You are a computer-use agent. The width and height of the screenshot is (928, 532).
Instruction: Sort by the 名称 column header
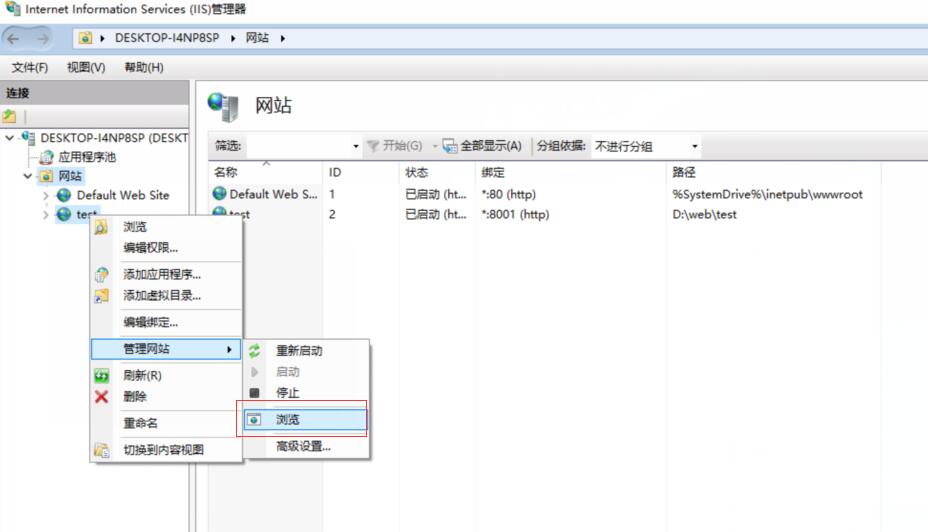pos(225,172)
